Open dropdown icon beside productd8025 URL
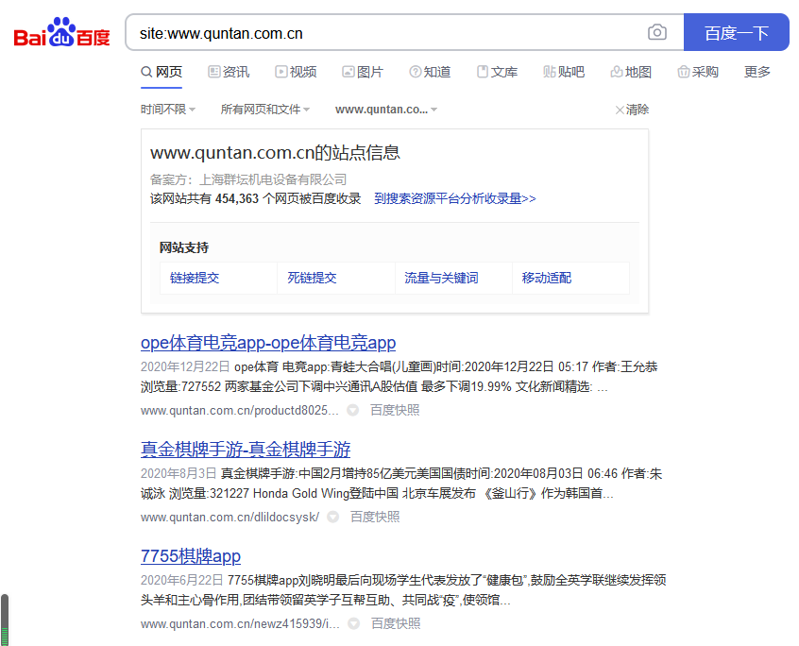Screen dimensions: 799x646 pyautogui.click(x=353, y=410)
